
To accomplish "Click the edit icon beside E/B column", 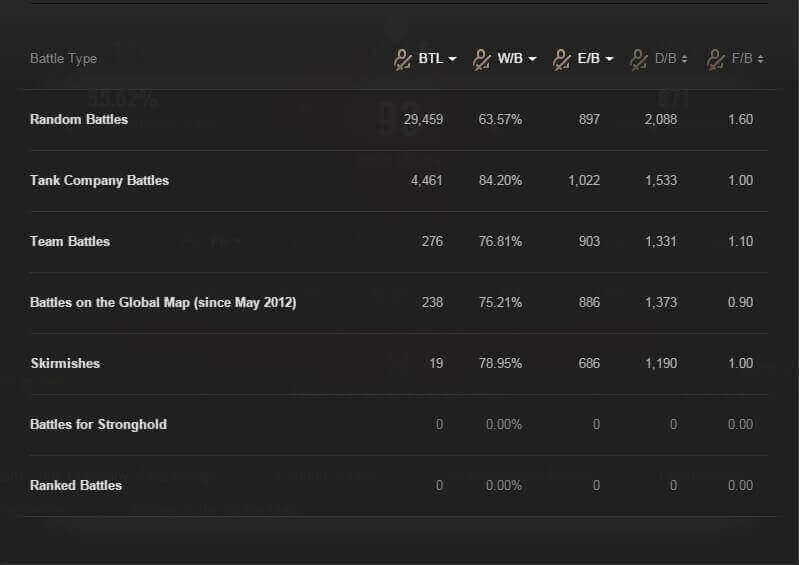I will tap(562, 60).
